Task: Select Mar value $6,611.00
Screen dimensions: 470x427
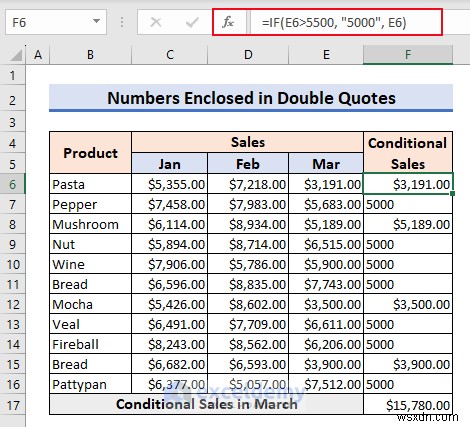Action: tap(326, 324)
